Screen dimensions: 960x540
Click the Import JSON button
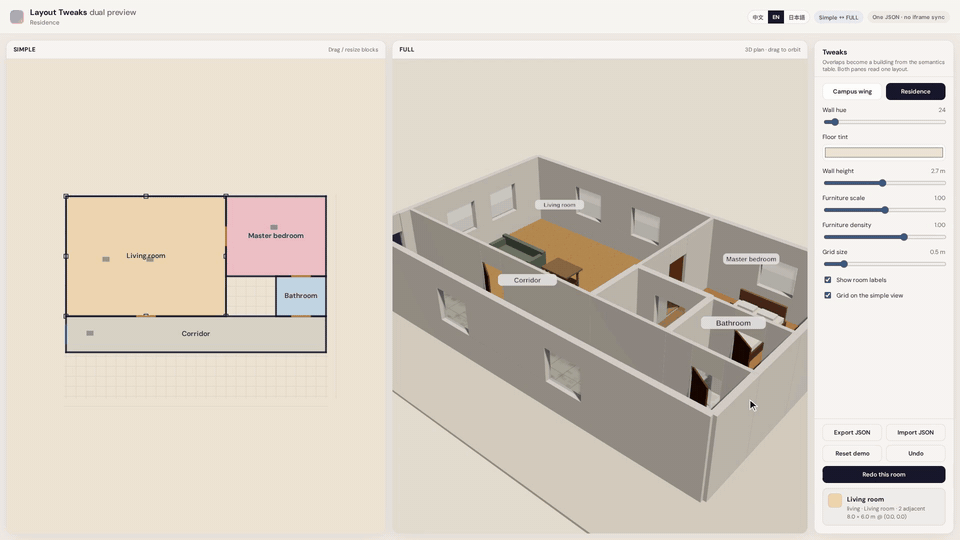click(915, 432)
